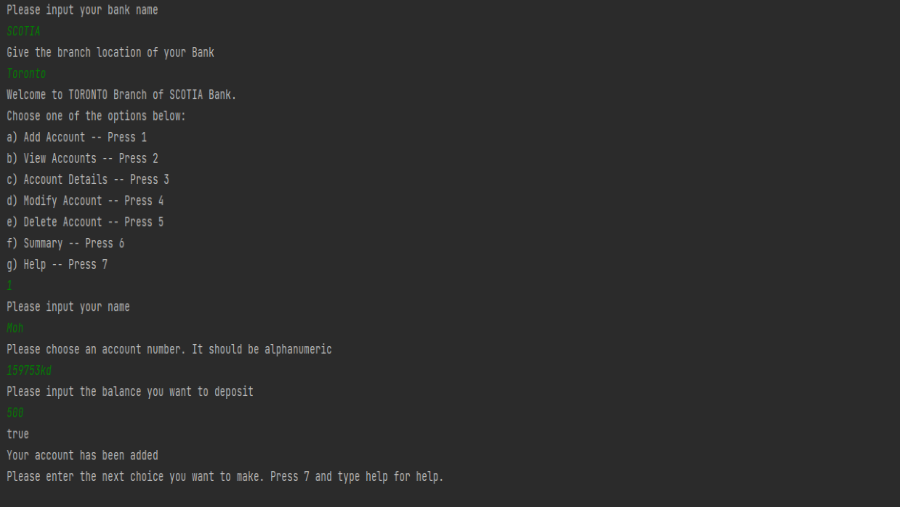
Task: Select the 'Help -- Press 7' line
Action: click(x=57, y=265)
